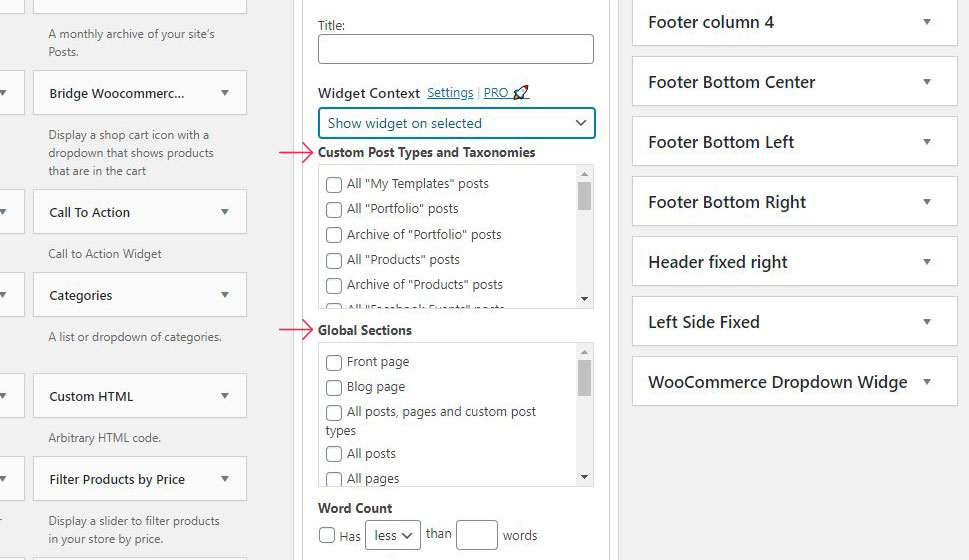Enable the Front page checkbox
Viewport: 969px width, 560px height.
[x=334, y=362]
